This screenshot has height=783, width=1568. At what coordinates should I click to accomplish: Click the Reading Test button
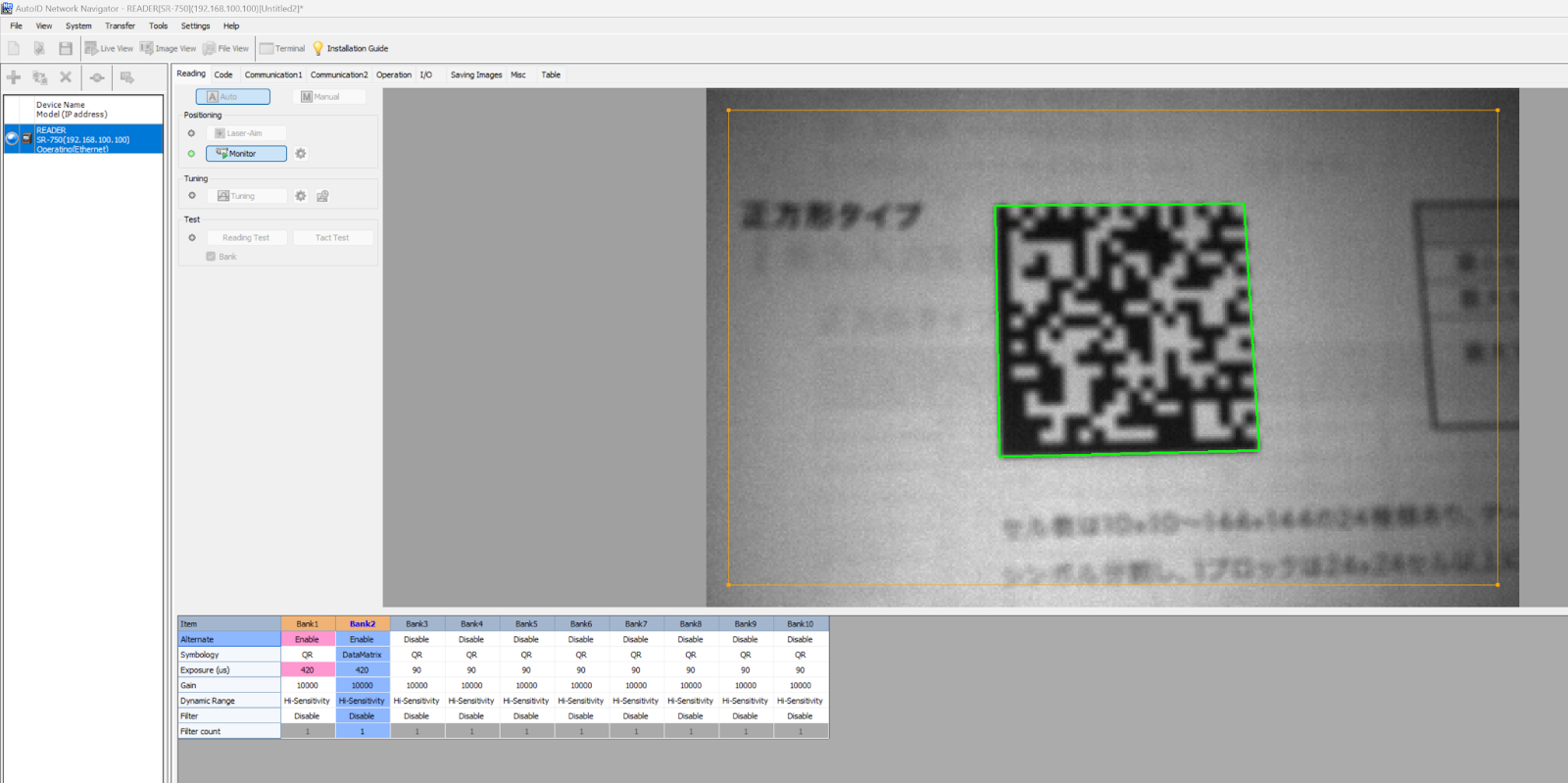(246, 238)
